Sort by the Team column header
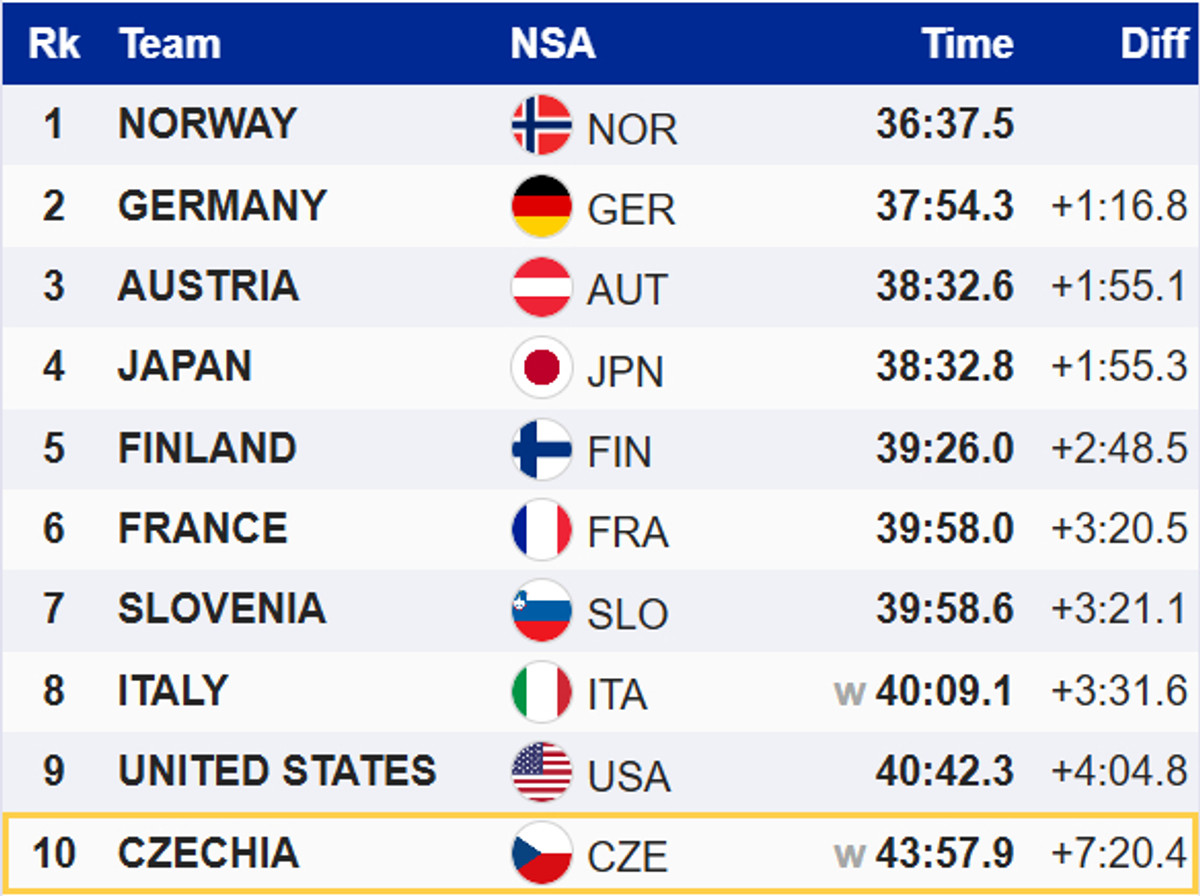The image size is (1200, 896). click(x=169, y=44)
